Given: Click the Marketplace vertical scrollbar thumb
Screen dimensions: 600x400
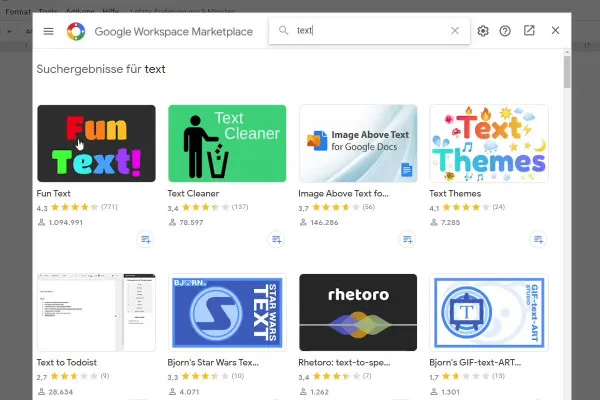Looking at the screenshot, I should [x=567, y=72].
